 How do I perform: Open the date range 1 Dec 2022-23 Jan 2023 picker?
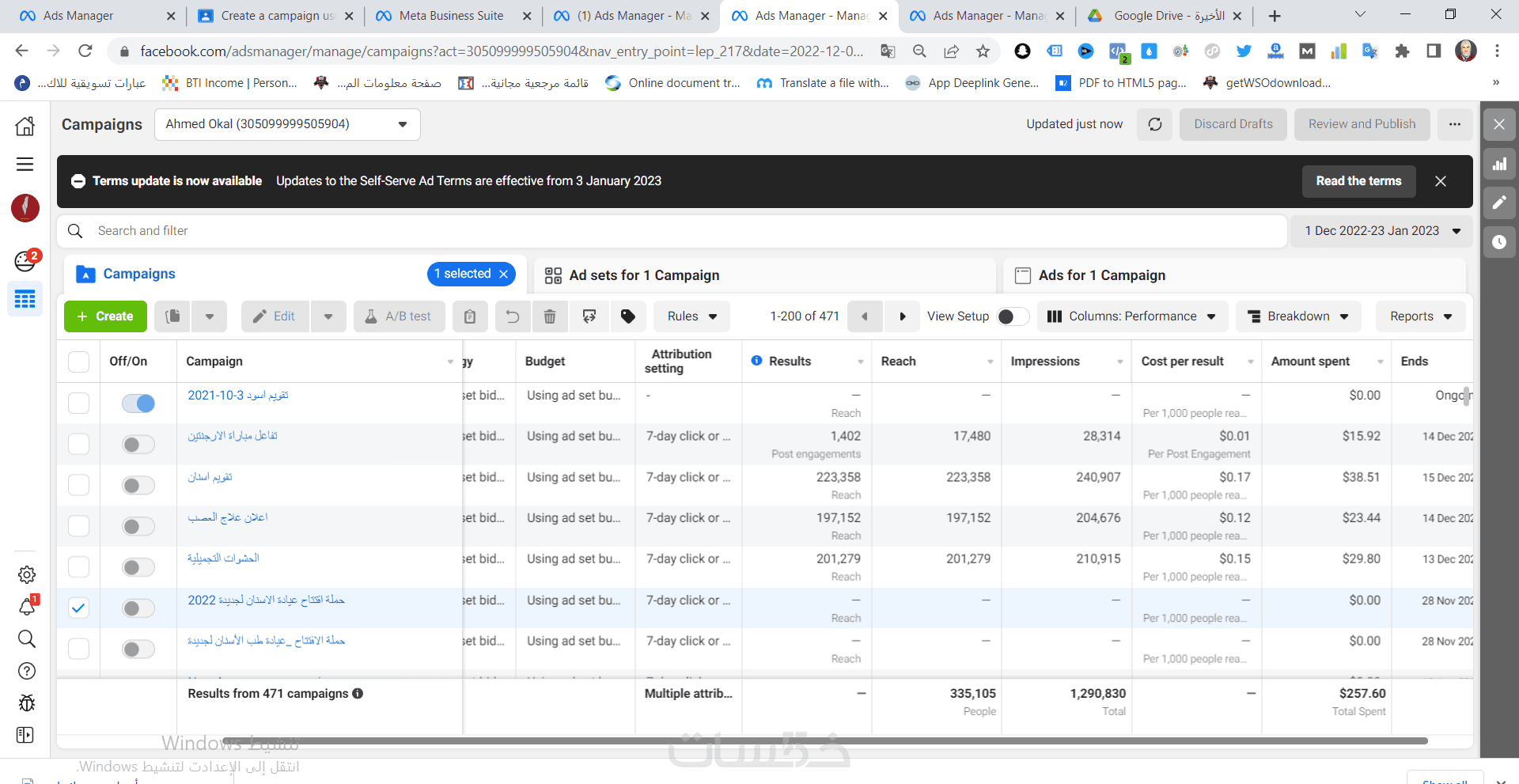point(1381,231)
